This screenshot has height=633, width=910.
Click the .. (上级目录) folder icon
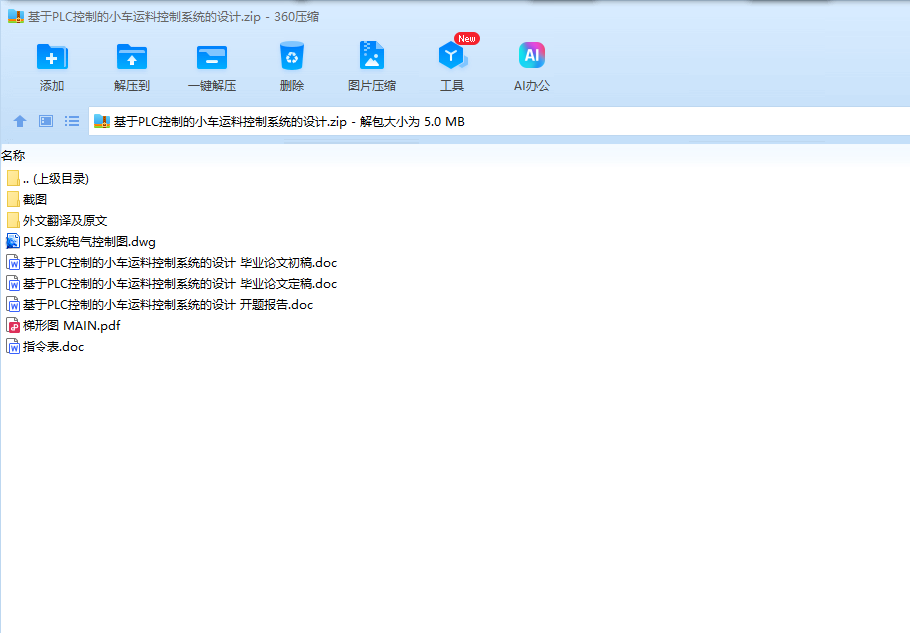[x=13, y=178]
